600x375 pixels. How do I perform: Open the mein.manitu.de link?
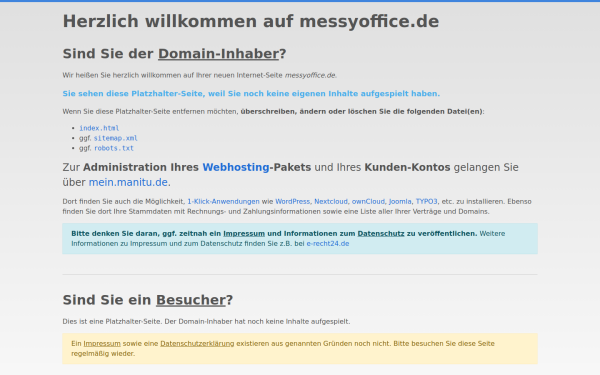click(128, 183)
